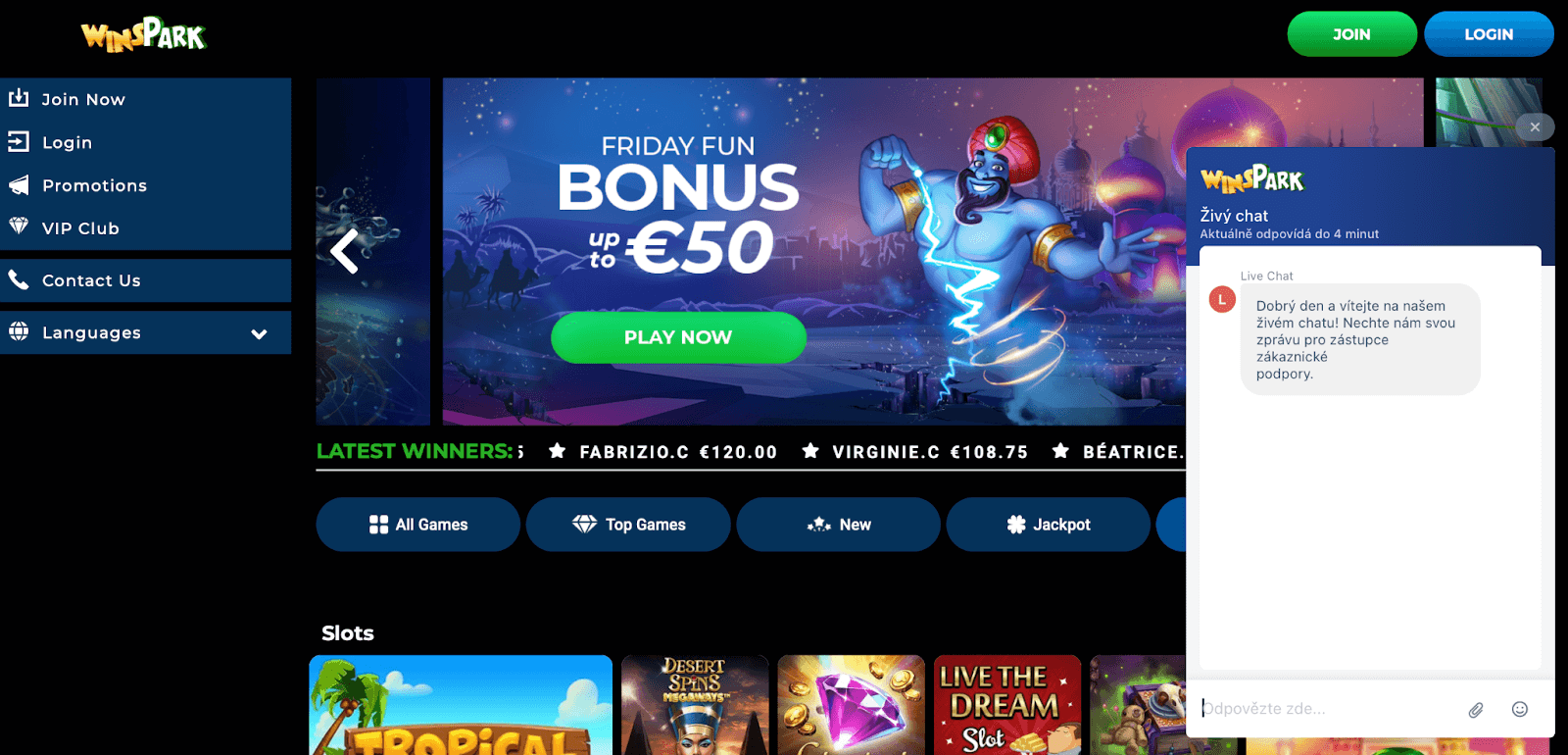Click the green JOIN button

(x=1352, y=34)
